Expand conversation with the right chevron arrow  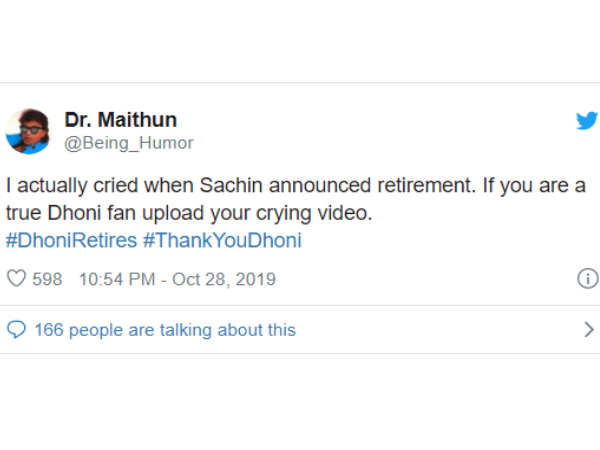[x=587, y=329]
